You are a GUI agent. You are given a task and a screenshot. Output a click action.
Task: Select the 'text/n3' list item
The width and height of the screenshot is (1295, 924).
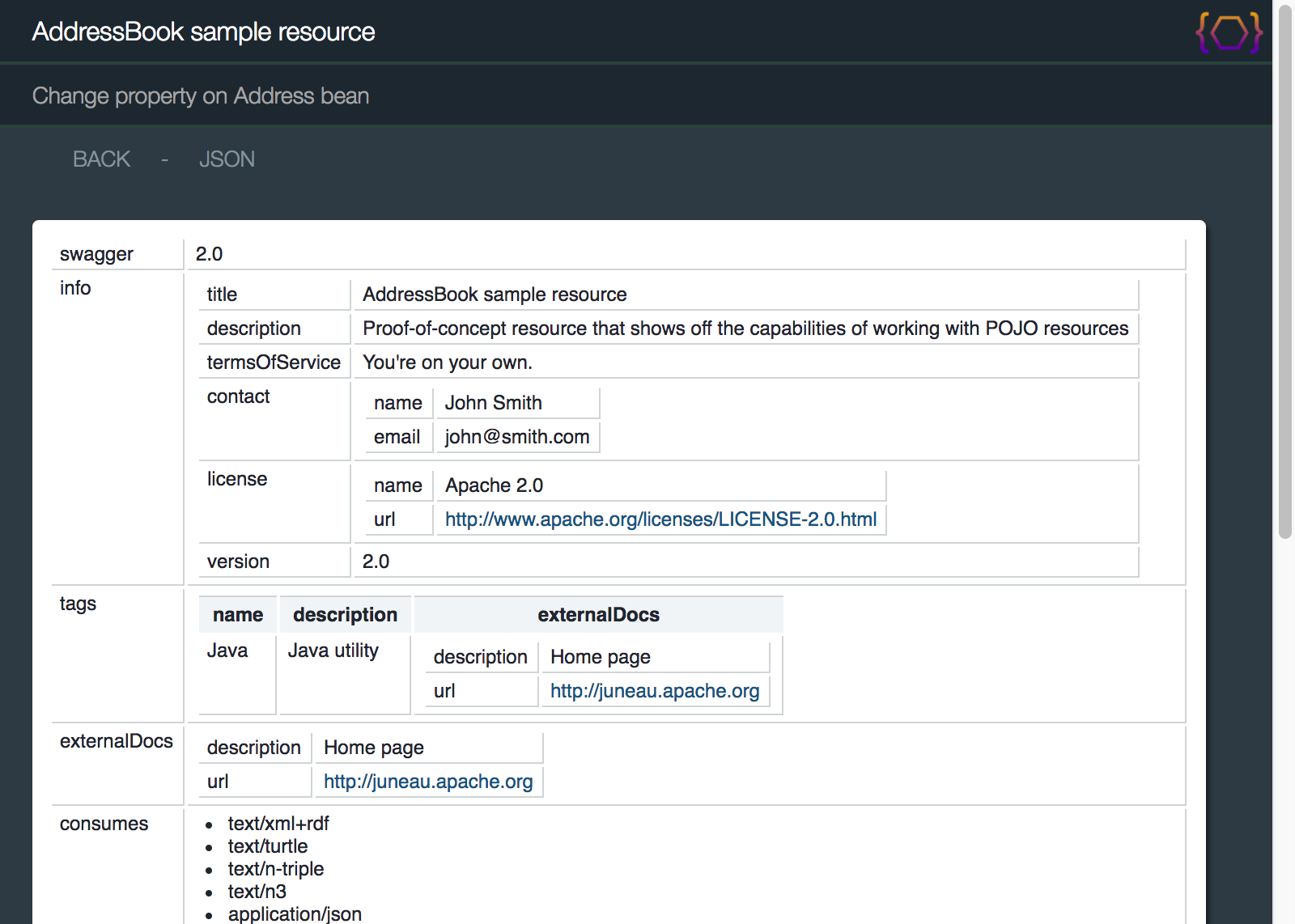(x=257, y=892)
